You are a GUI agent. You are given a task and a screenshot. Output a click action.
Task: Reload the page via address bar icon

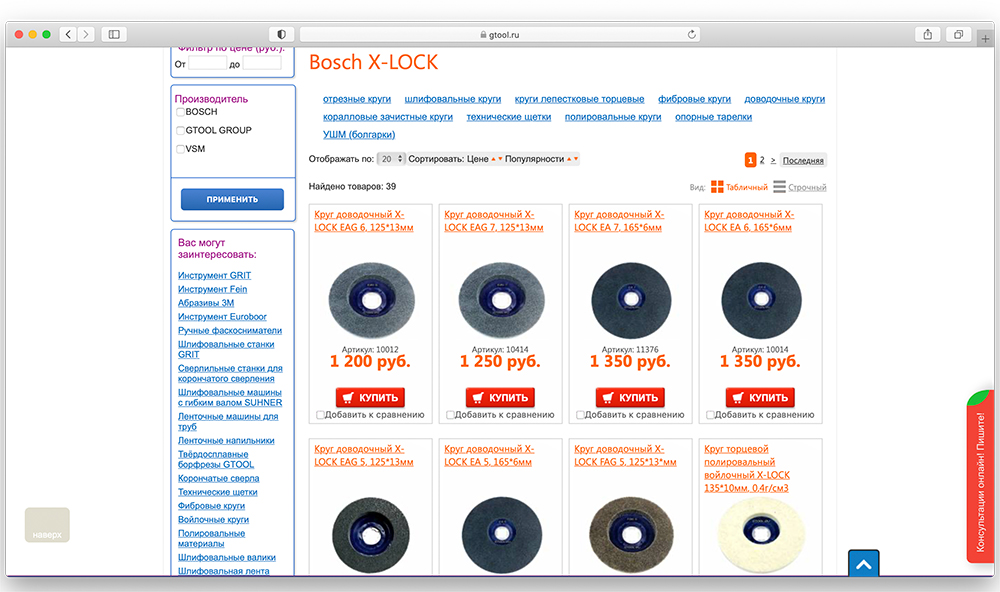coord(691,34)
